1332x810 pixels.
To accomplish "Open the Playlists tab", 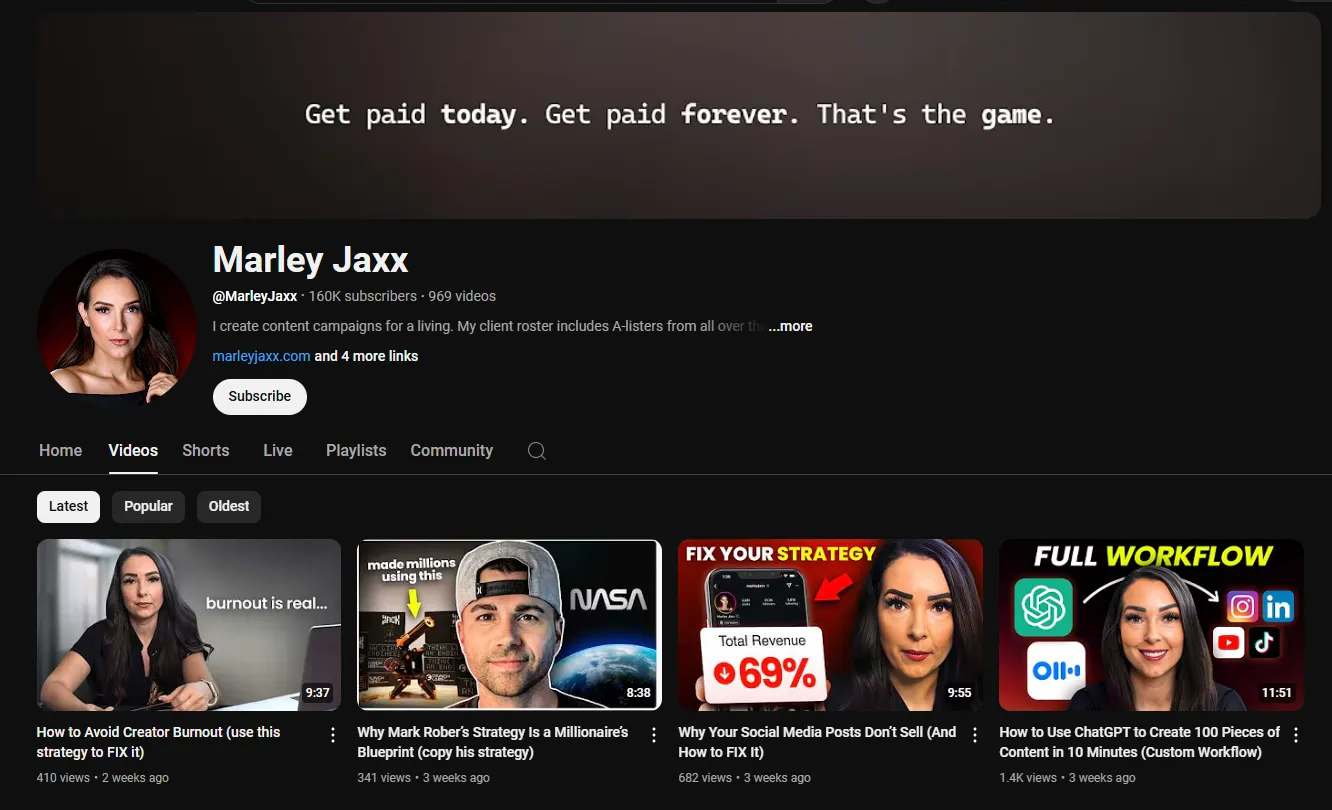I will 356,450.
